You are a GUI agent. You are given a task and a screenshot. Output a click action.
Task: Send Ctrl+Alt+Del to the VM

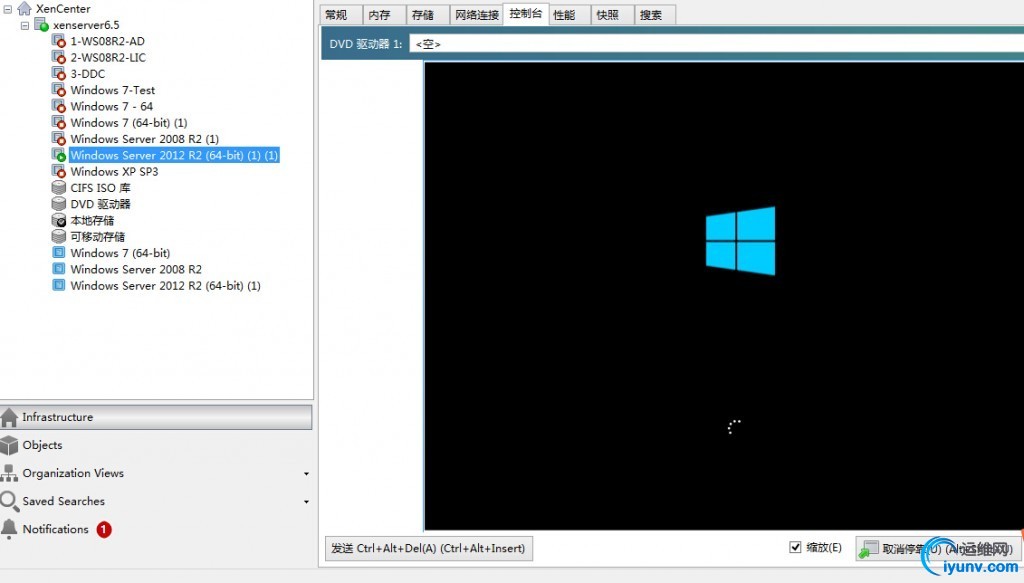pos(429,548)
